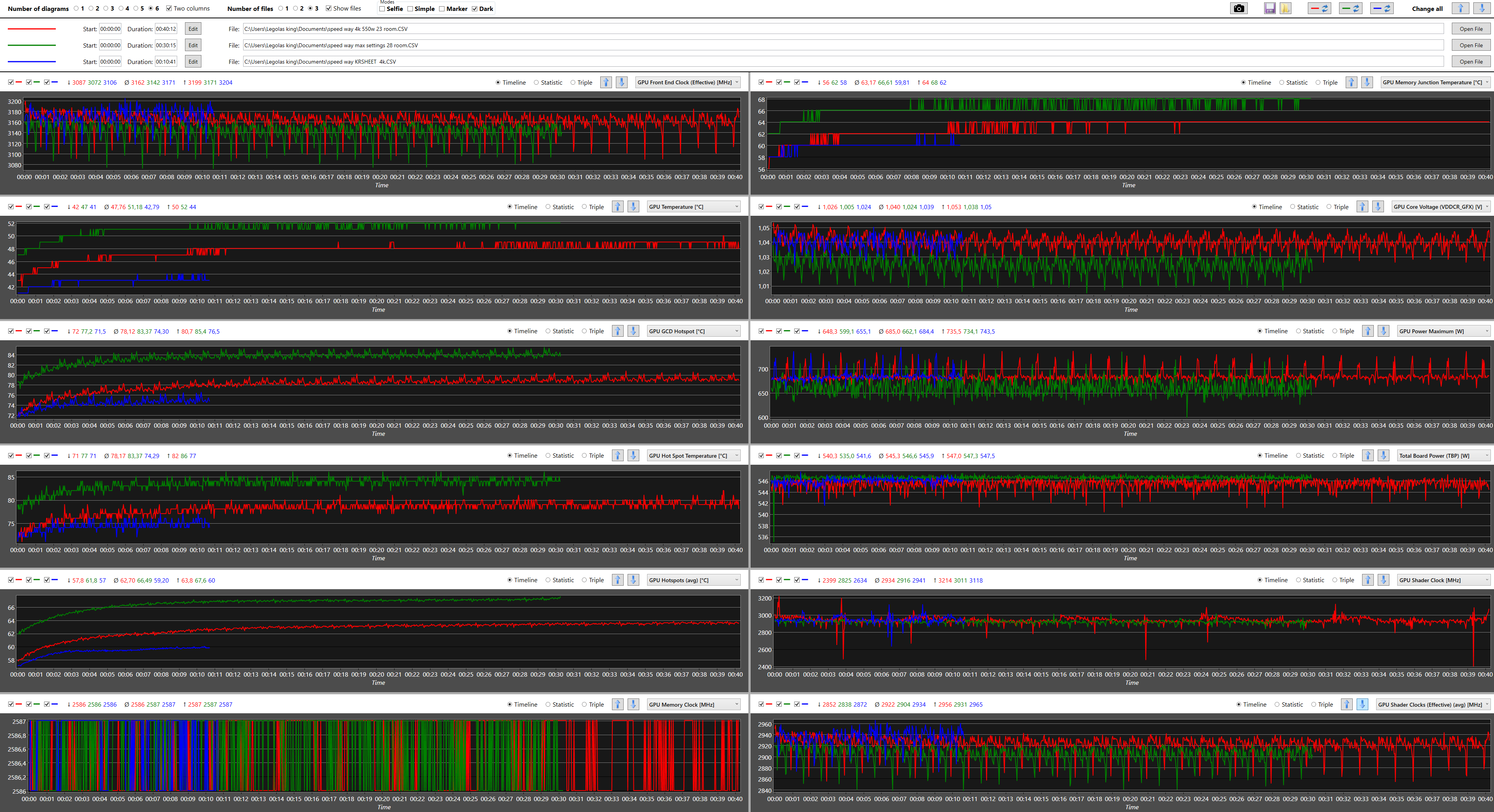Open GPU Memory Junction Temperature dropdown
Viewport: 1494px width, 812px height.
pyautogui.click(x=1435, y=82)
